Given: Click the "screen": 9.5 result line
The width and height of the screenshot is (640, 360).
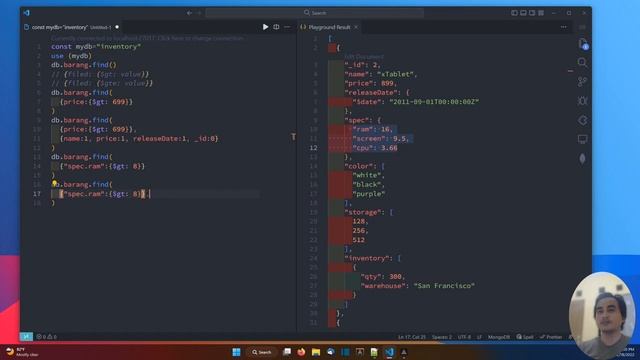Looking at the screenshot, I should pyautogui.click(x=381, y=138).
